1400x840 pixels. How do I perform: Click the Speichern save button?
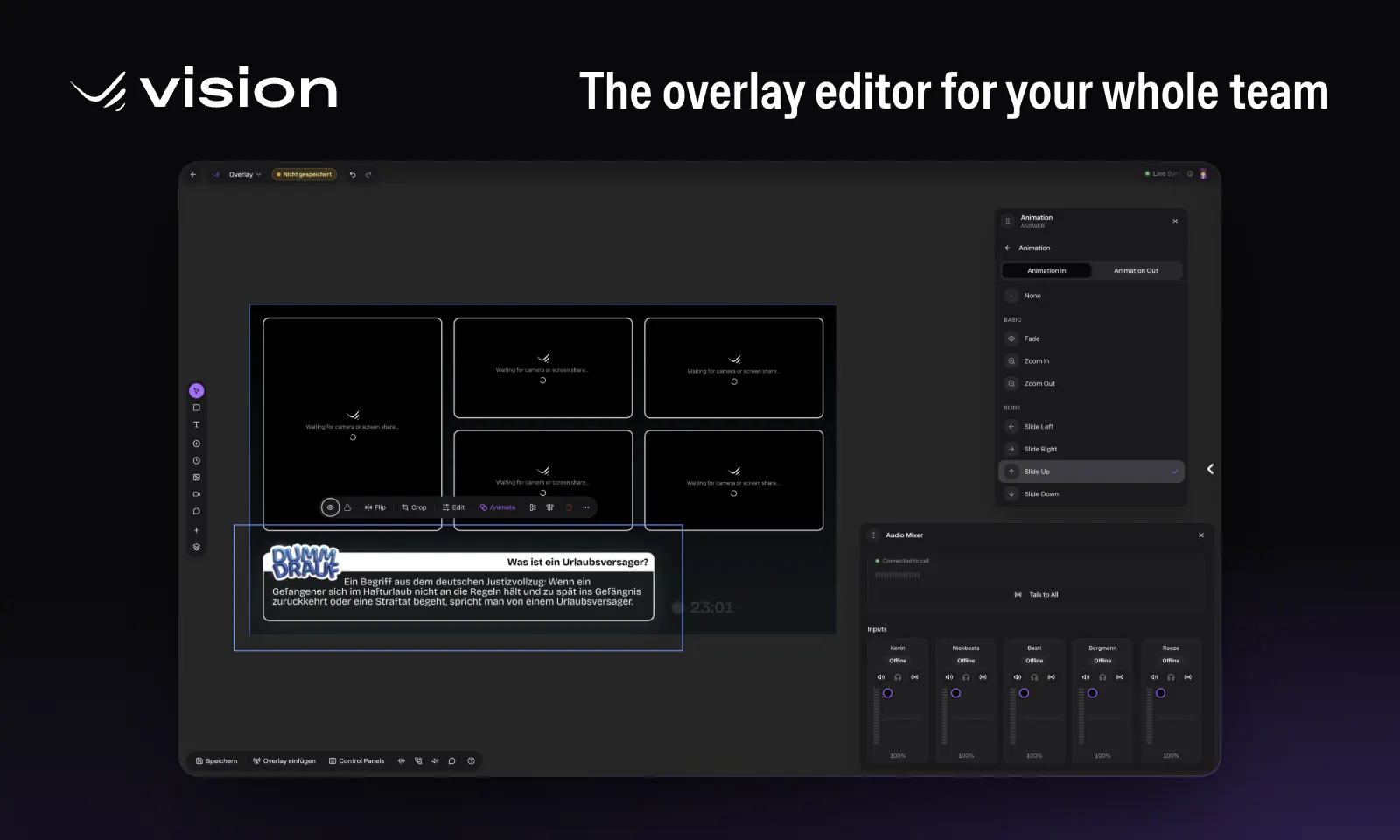point(217,761)
